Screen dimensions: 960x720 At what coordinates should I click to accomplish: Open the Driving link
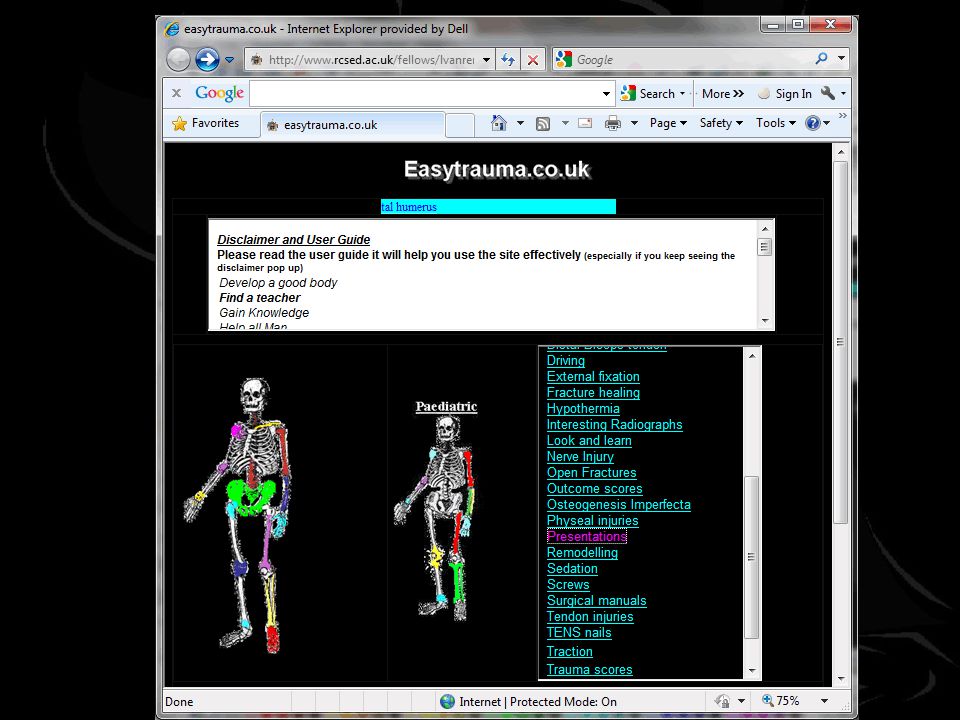[x=566, y=361]
